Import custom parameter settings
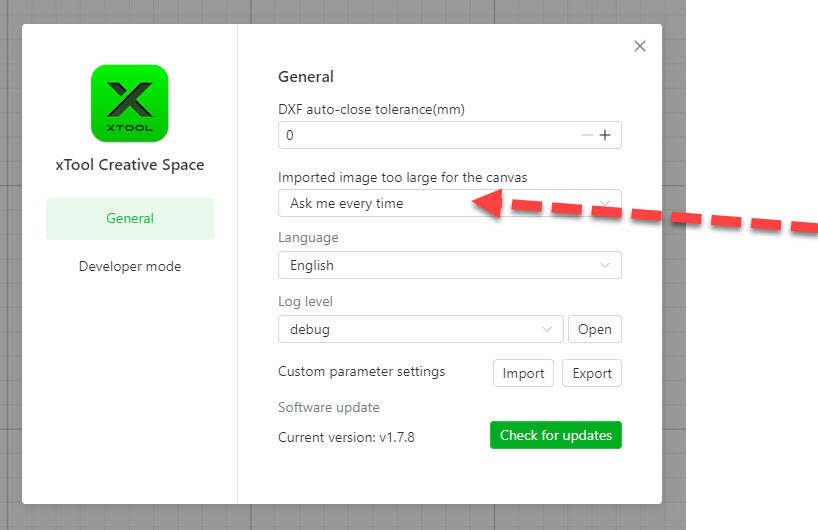The height and width of the screenshot is (530, 818). [523, 373]
